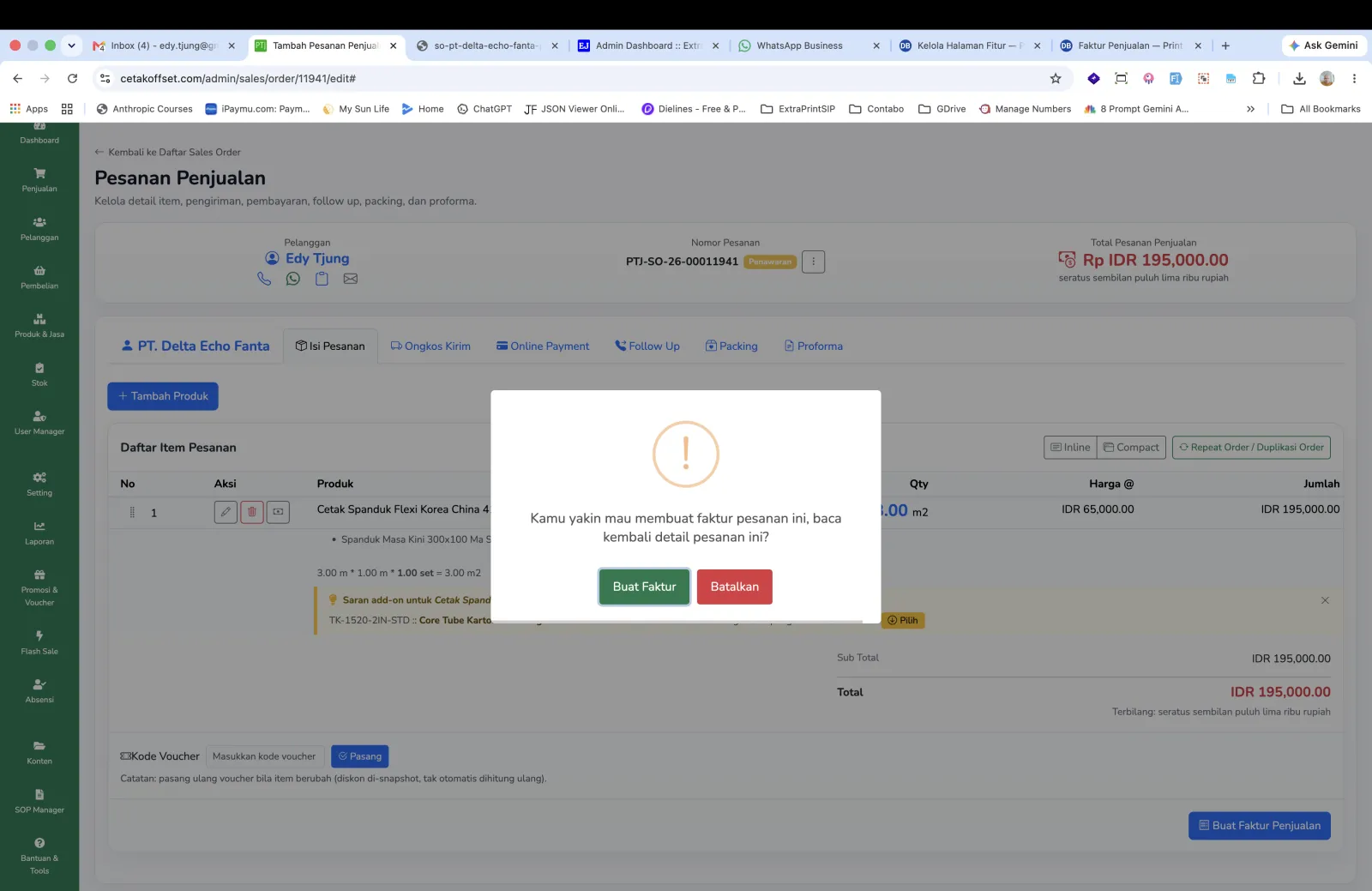This screenshot has height=891, width=1372.
Task: Open Produk & Jasa sidebar section
Action: 39,326
